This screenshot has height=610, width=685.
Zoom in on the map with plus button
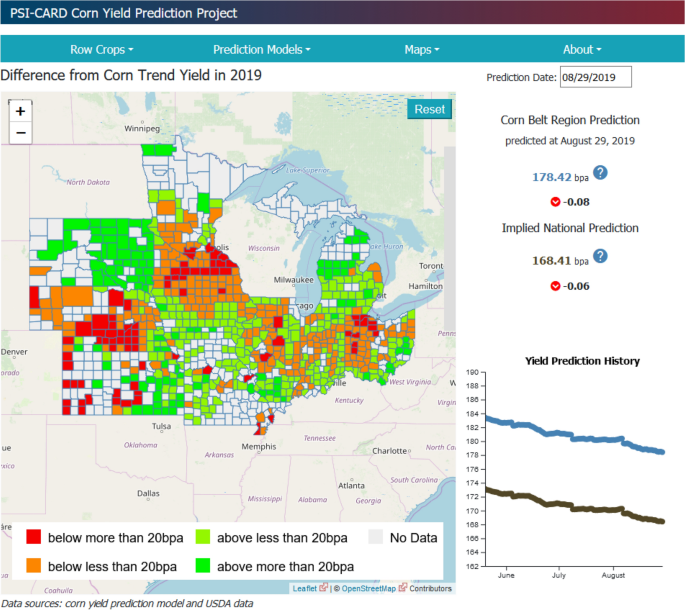[20, 111]
